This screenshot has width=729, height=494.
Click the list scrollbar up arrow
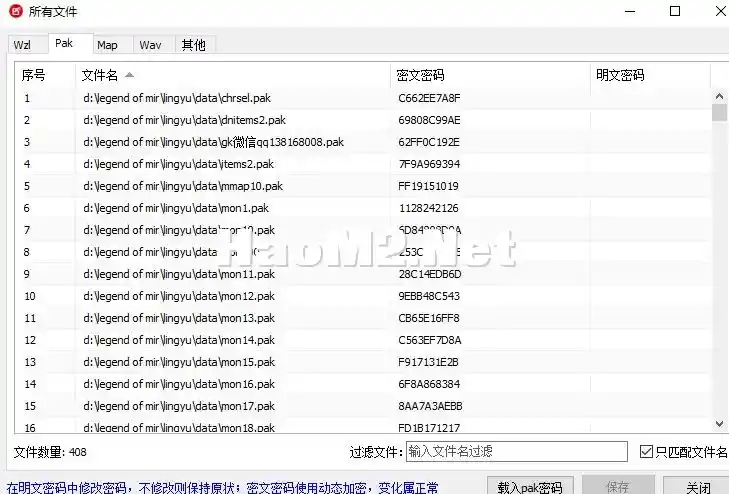[719, 96]
